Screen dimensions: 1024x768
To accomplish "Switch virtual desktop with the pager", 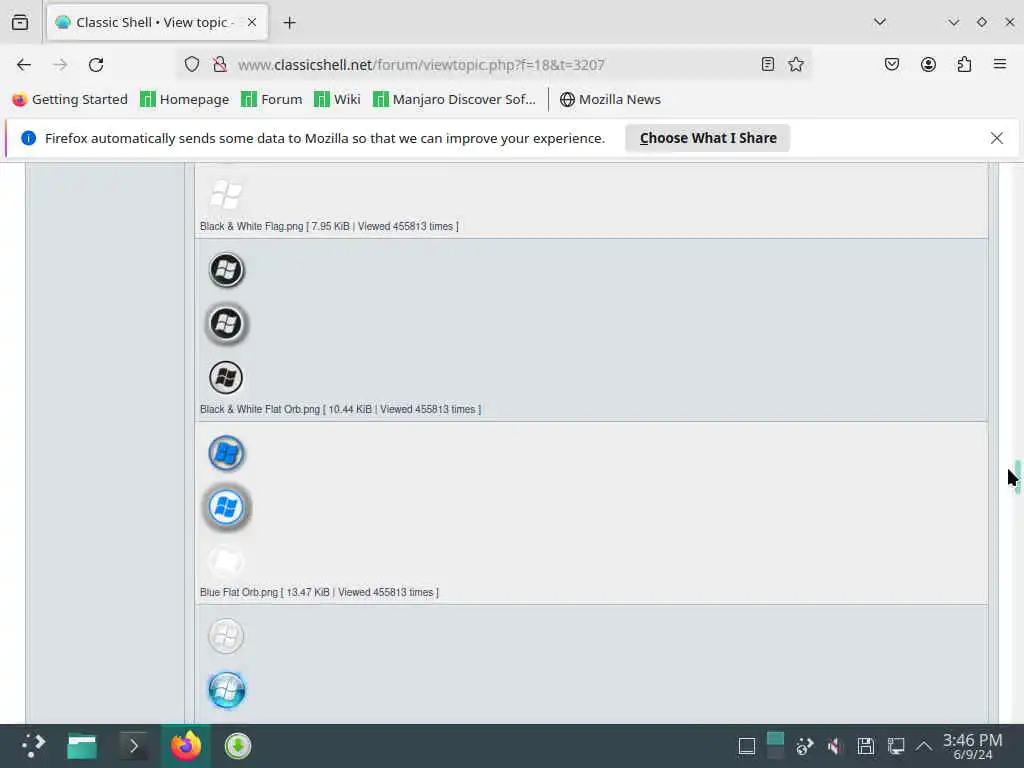I will click(775, 745).
